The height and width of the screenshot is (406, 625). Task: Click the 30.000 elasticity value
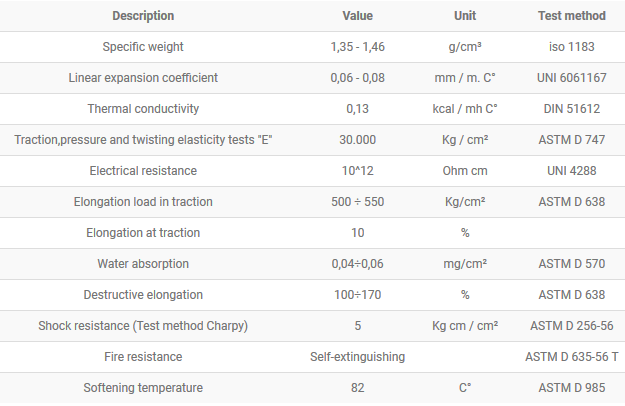coord(357,140)
